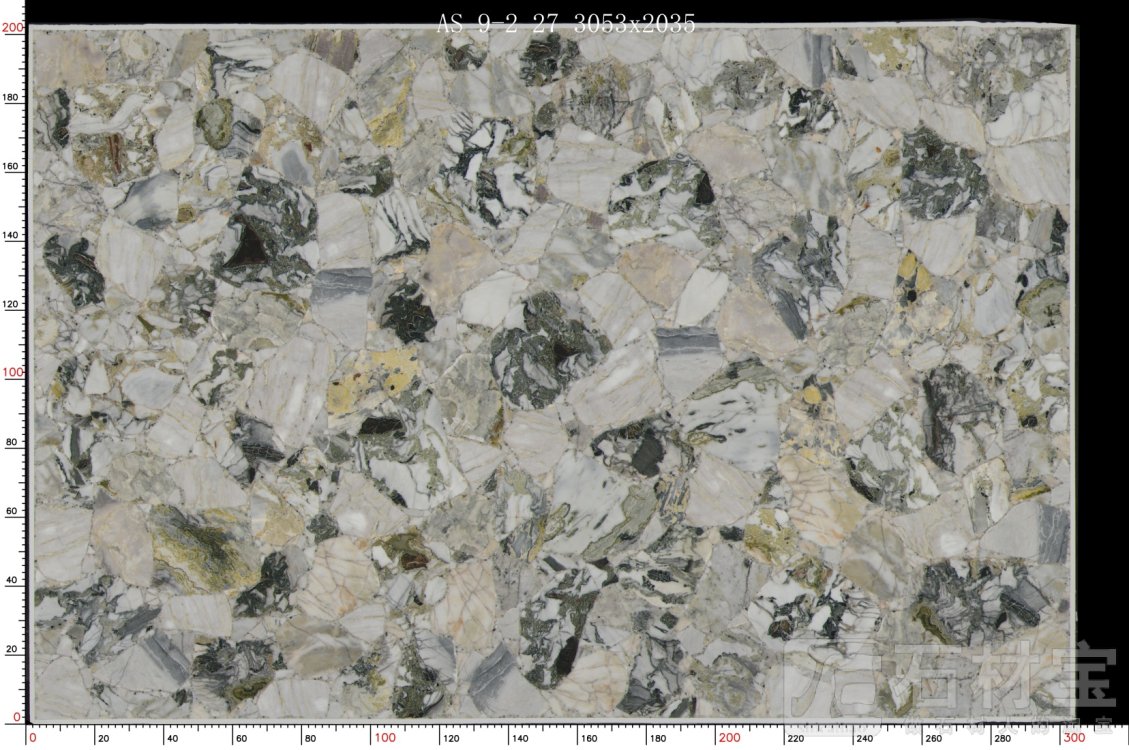Click the 3053x2035 dimension text
The width and height of the screenshot is (1129, 750).
pos(634,23)
